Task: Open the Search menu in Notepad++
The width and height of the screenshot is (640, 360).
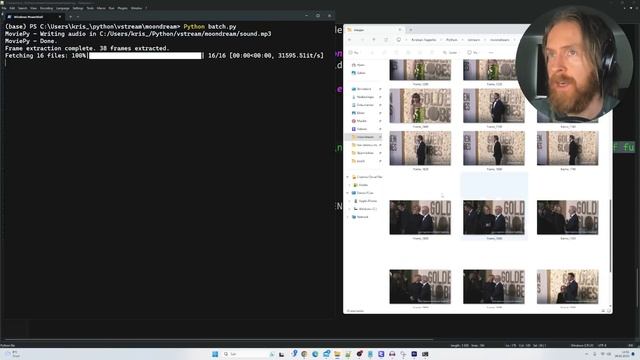Action: click(x=22, y=8)
